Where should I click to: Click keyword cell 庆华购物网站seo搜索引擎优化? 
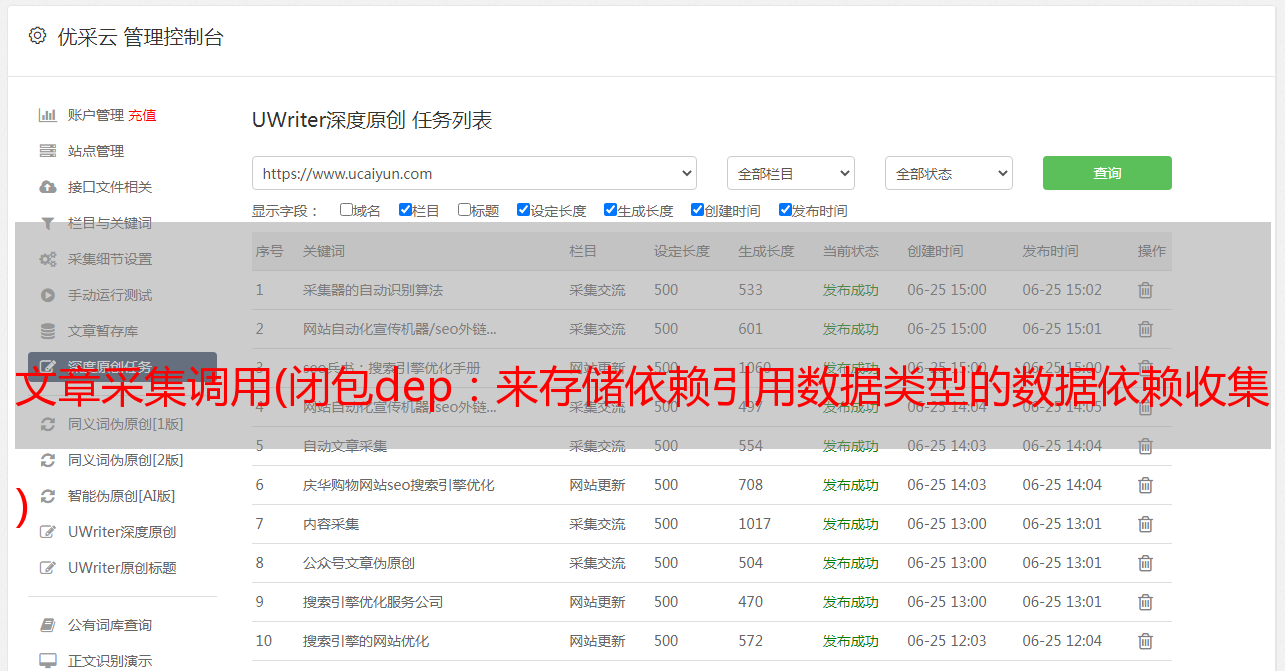[x=399, y=485]
